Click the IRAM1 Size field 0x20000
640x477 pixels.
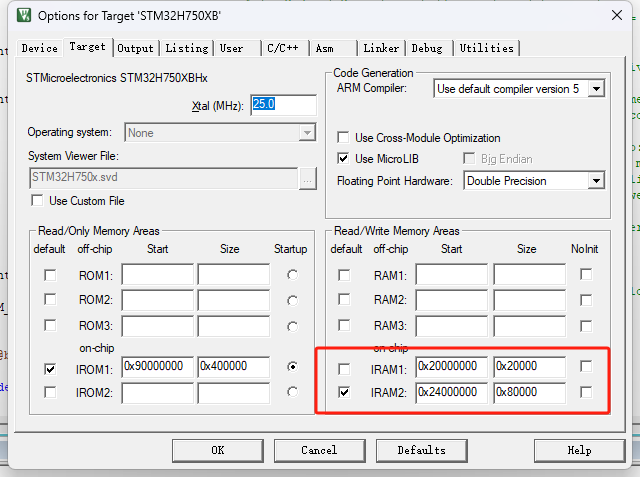click(529, 367)
